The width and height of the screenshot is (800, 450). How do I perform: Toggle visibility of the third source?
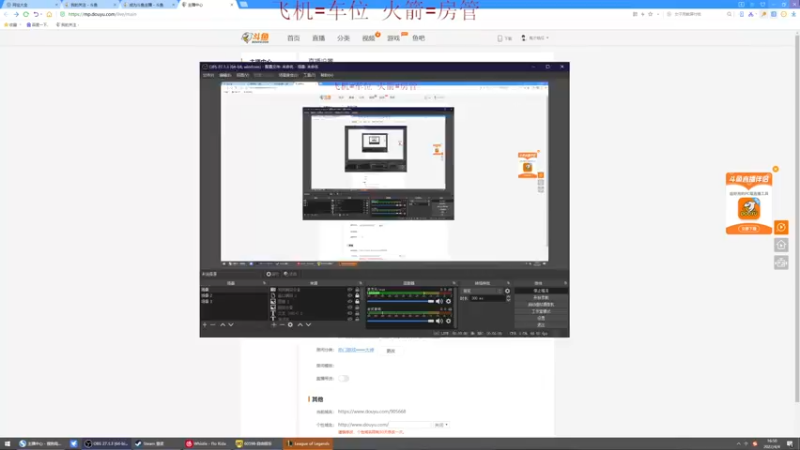(x=350, y=302)
